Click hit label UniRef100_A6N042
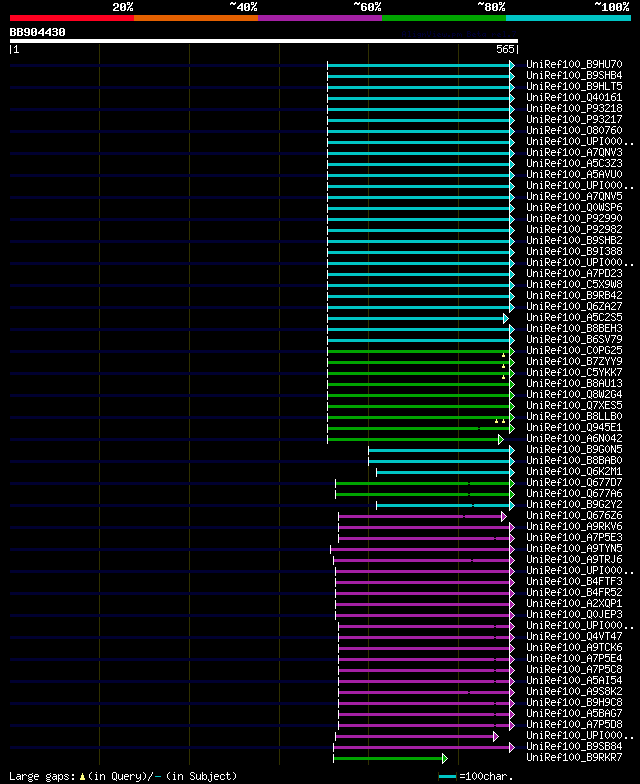The height and width of the screenshot is (784, 640). coord(574,438)
